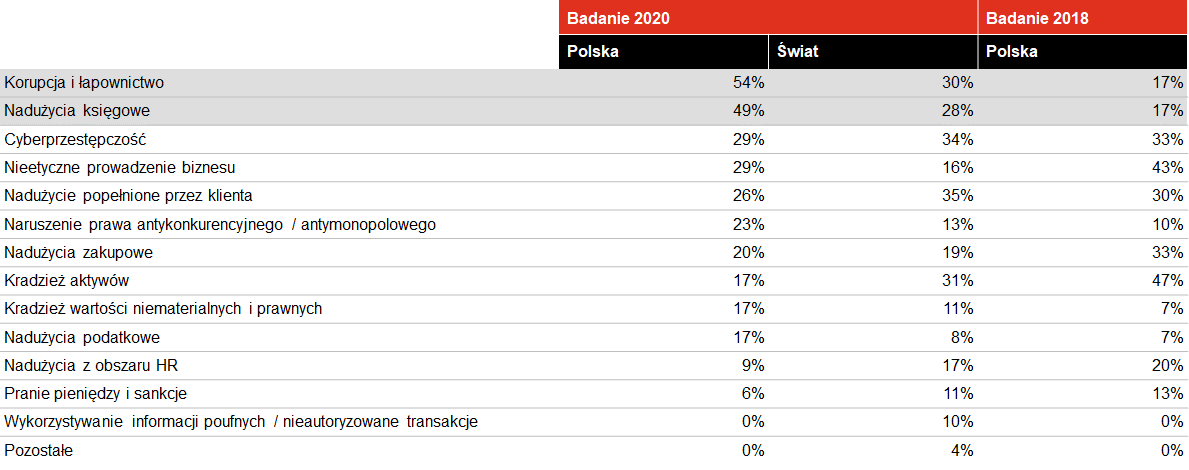The height and width of the screenshot is (470, 1189).
Task: Click Pranie pieniędzy i sankcje label
Action: tap(96, 394)
